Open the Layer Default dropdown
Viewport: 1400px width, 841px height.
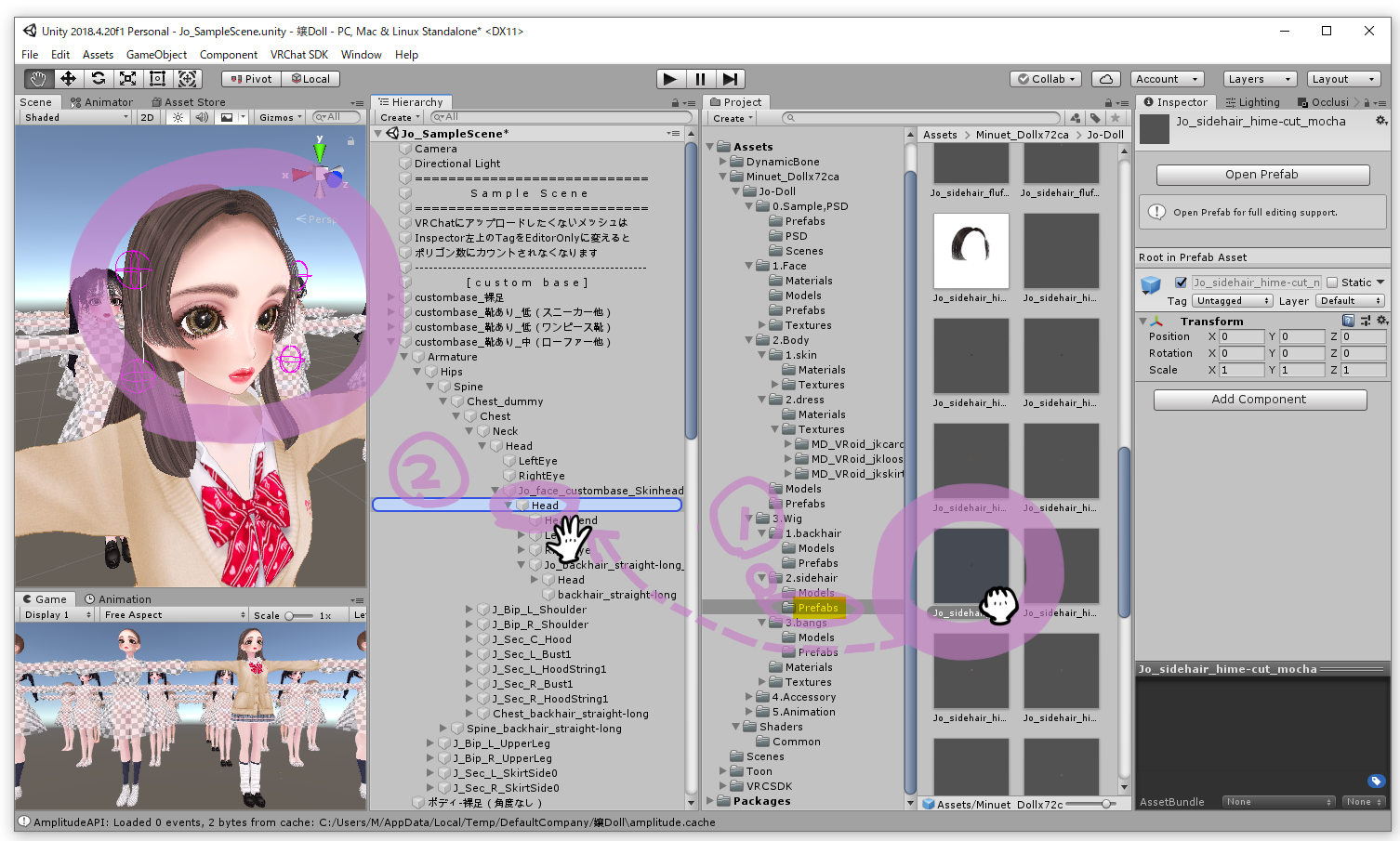(x=1351, y=301)
